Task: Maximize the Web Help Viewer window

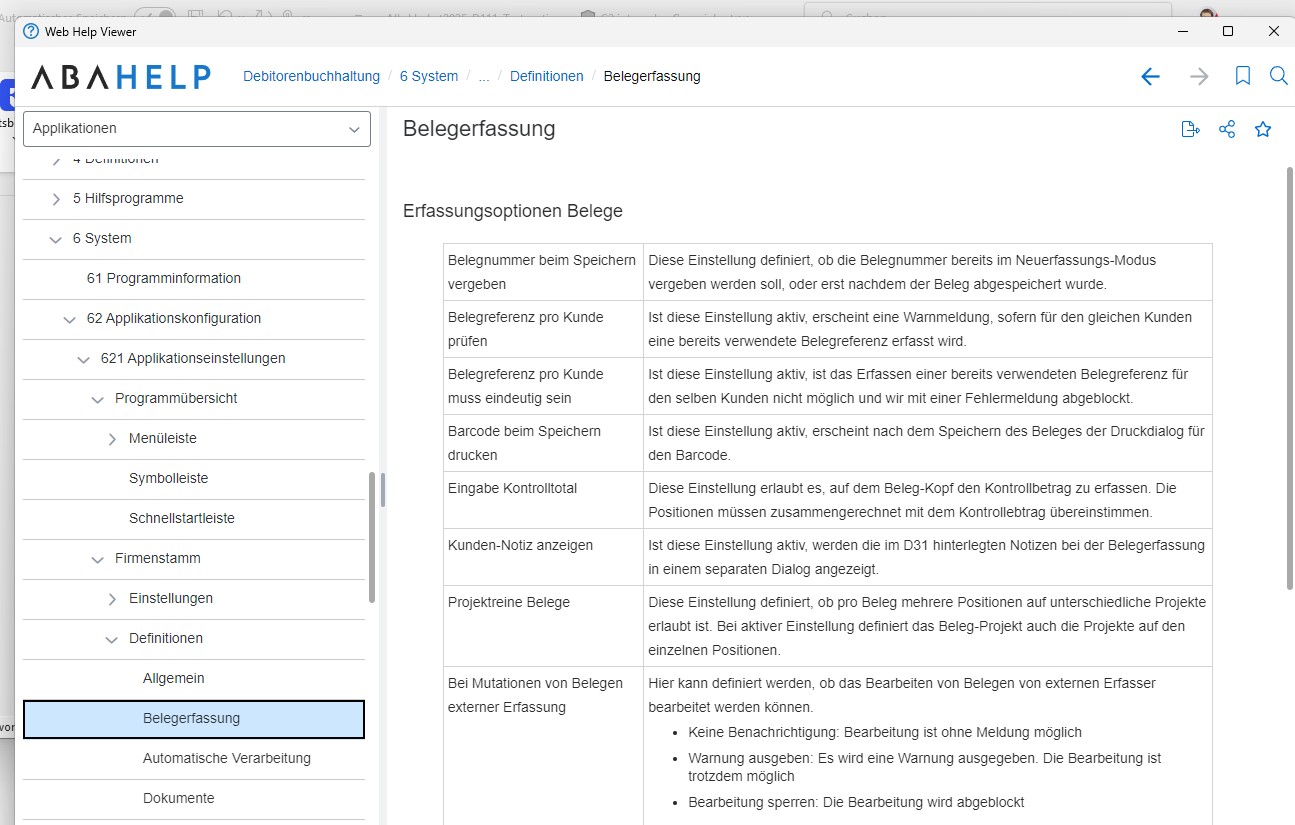Action: coord(1228,31)
